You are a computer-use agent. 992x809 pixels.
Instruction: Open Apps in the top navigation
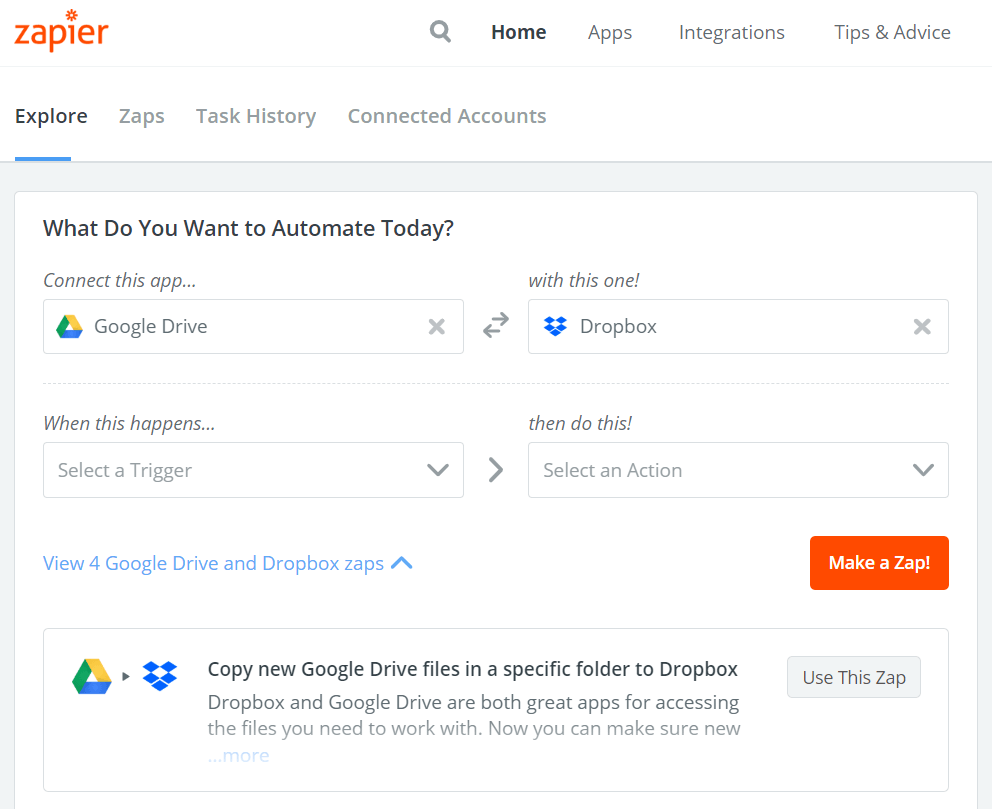pos(610,33)
